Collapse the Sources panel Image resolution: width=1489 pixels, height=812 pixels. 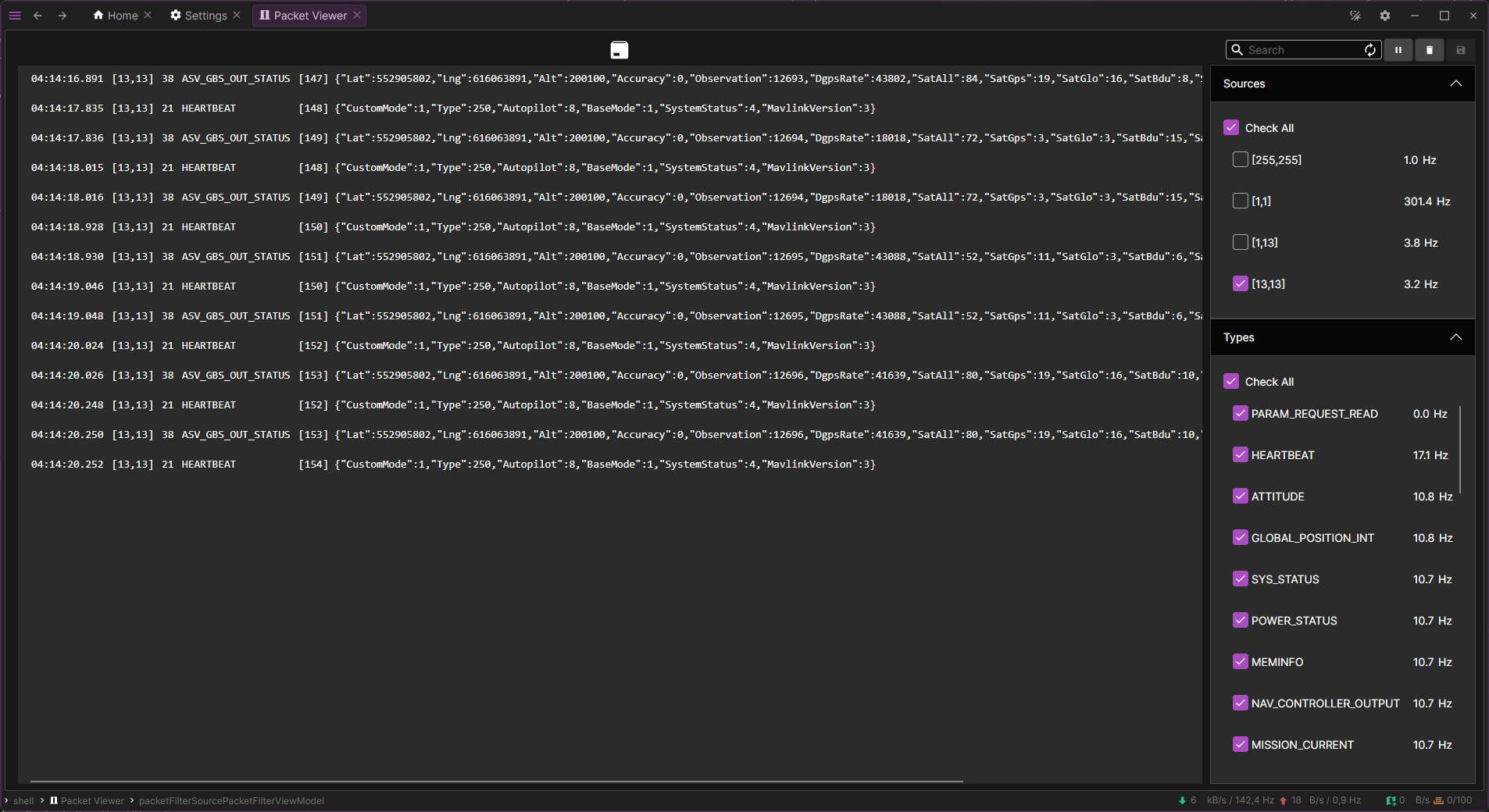[x=1456, y=84]
